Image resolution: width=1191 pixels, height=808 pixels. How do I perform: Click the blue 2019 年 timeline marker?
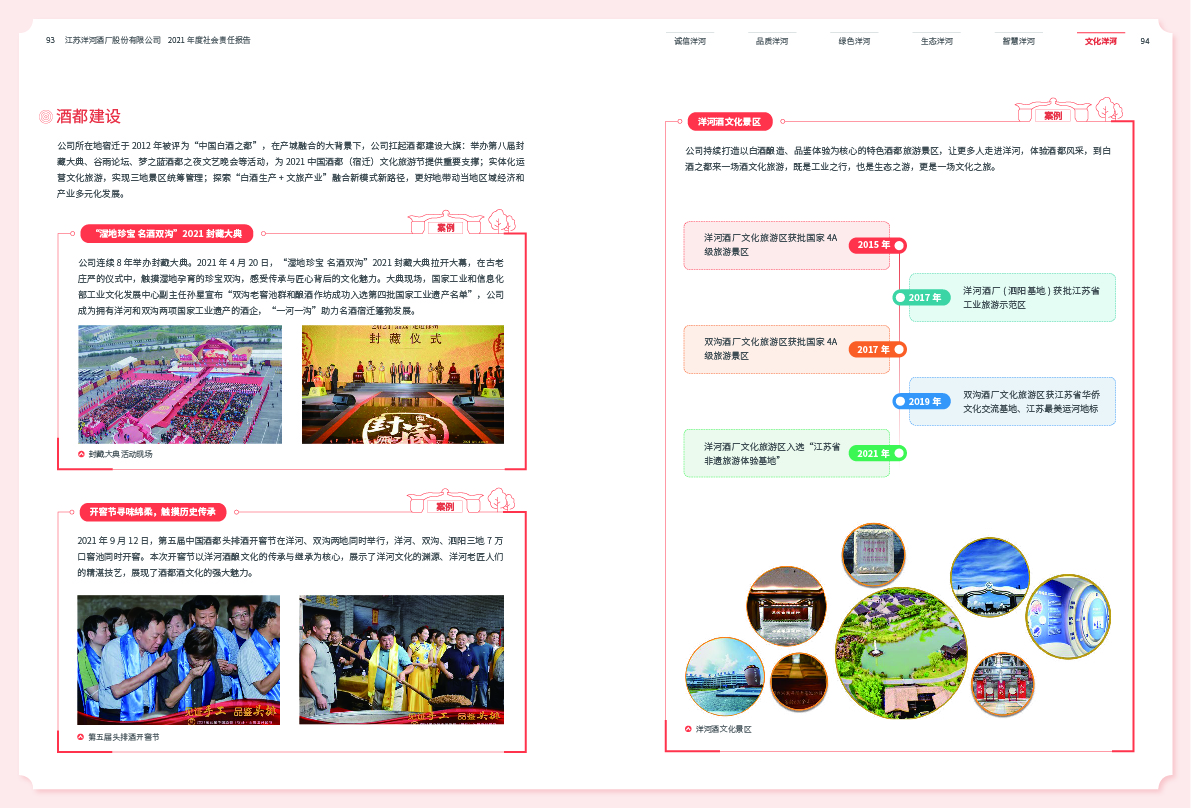pos(920,401)
